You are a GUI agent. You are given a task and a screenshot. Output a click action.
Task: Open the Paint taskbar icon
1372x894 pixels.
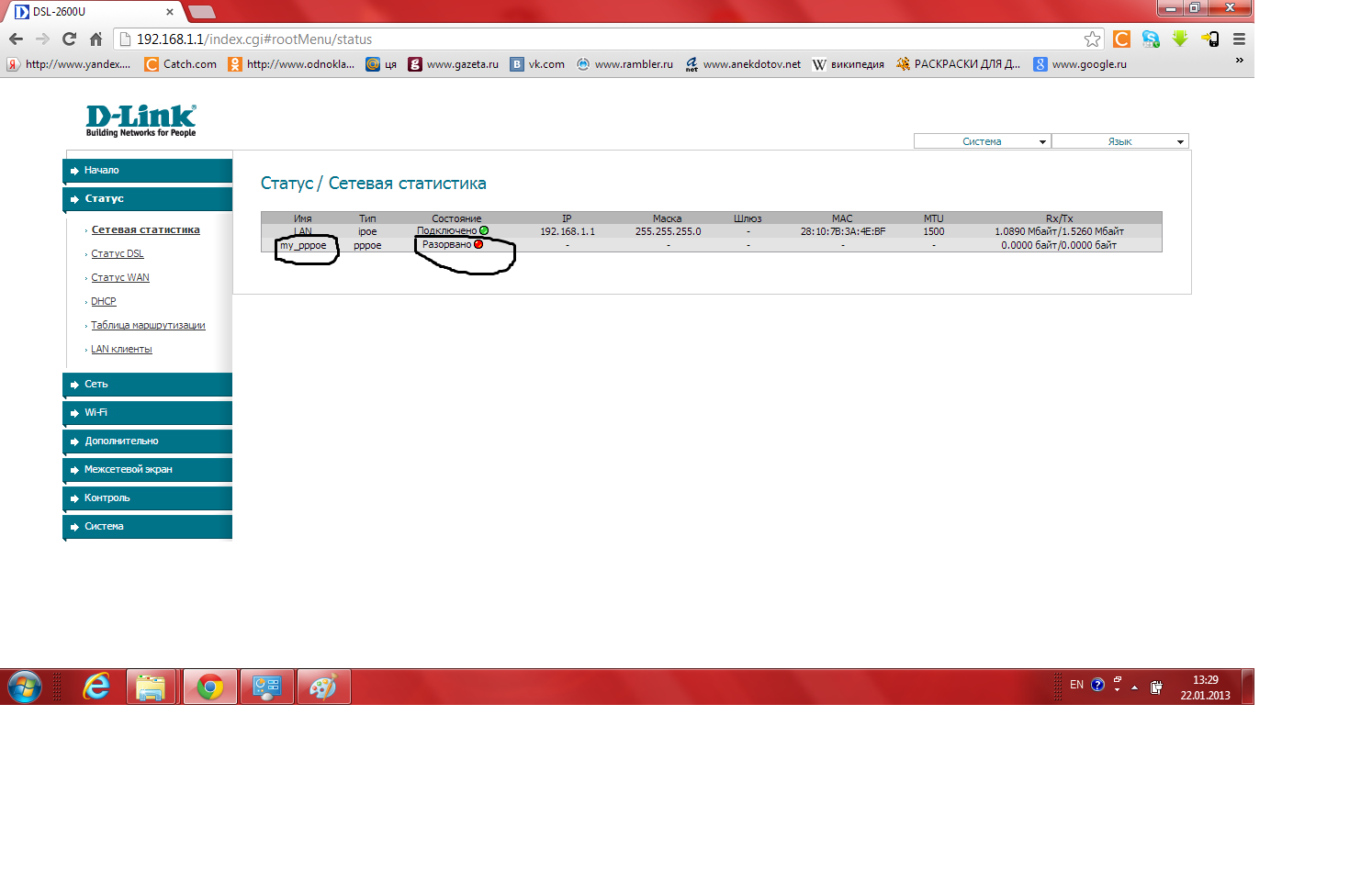[x=323, y=687]
